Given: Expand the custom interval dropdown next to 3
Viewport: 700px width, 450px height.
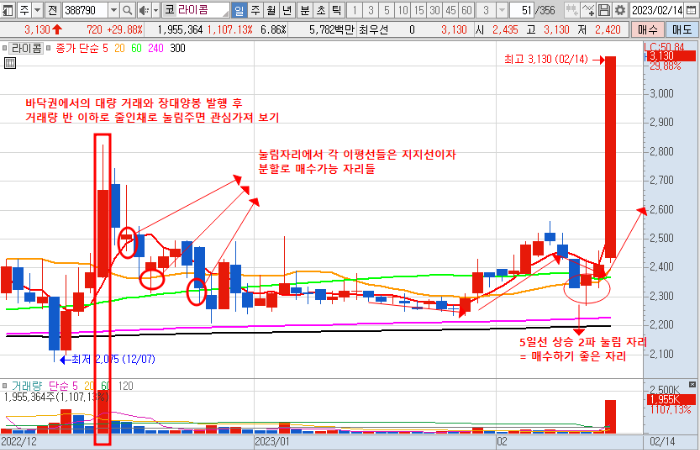Looking at the screenshot, I should [x=502, y=10].
